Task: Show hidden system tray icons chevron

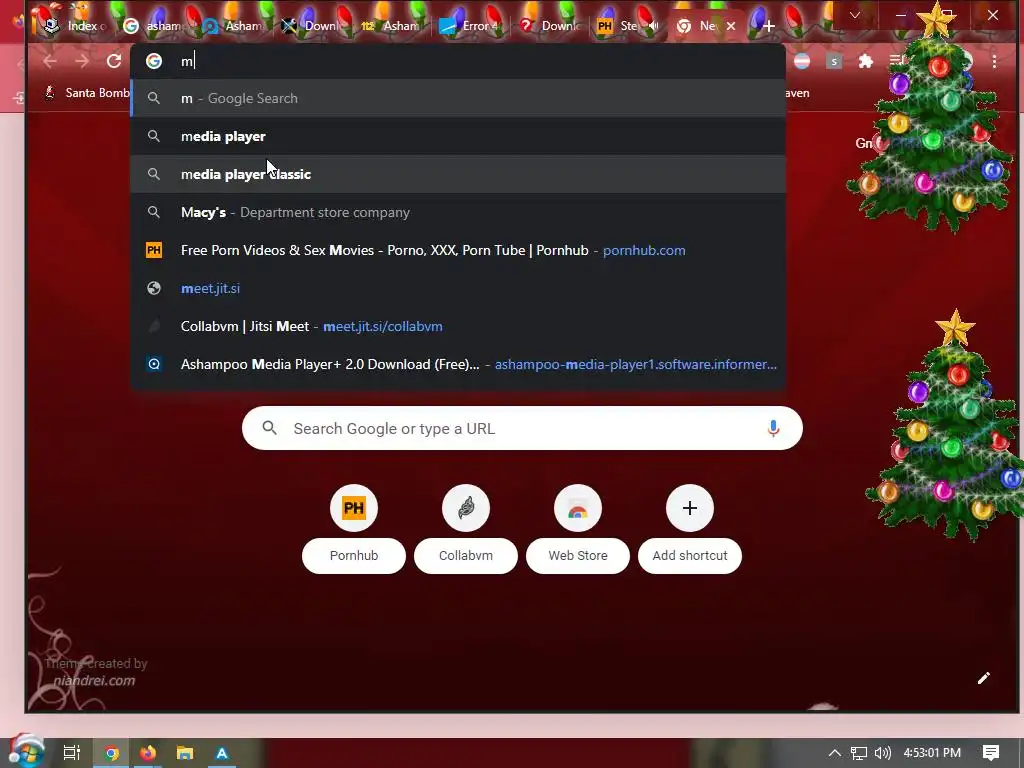Action: coord(835,753)
